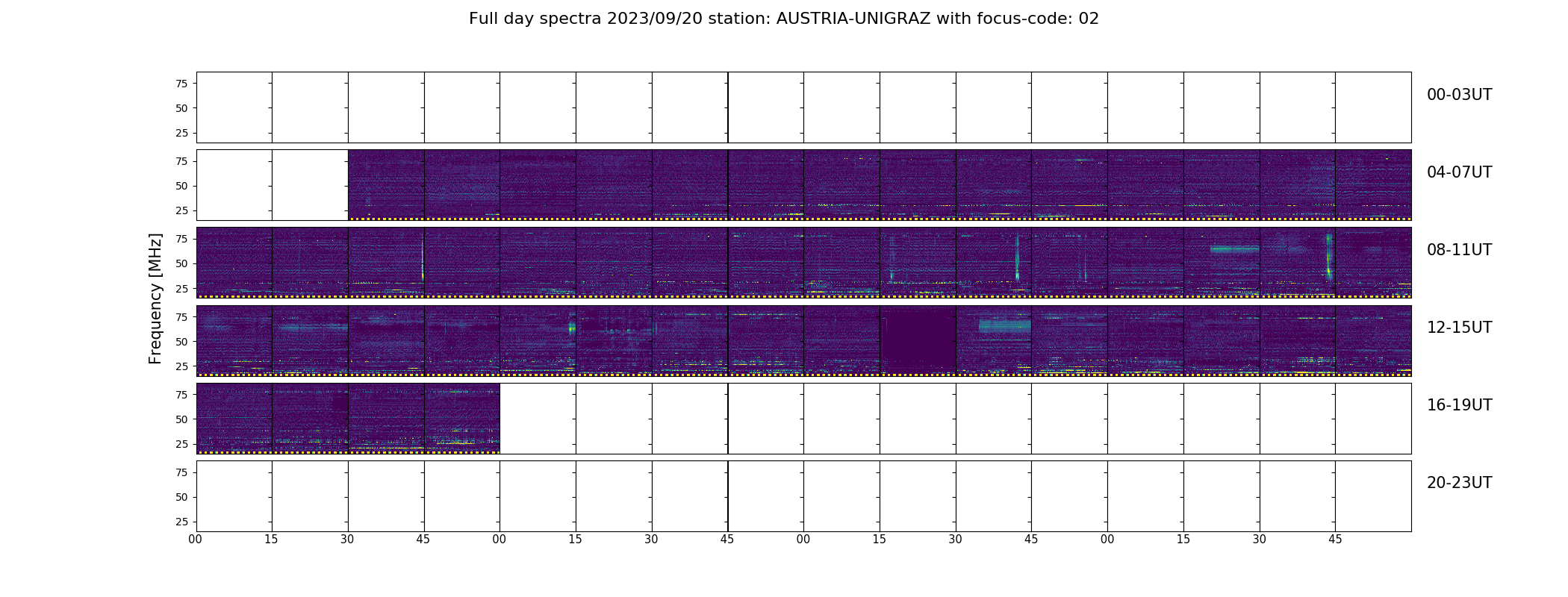Click the vertical burst near 45 in 08-11UT first hour

pos(422,257)
